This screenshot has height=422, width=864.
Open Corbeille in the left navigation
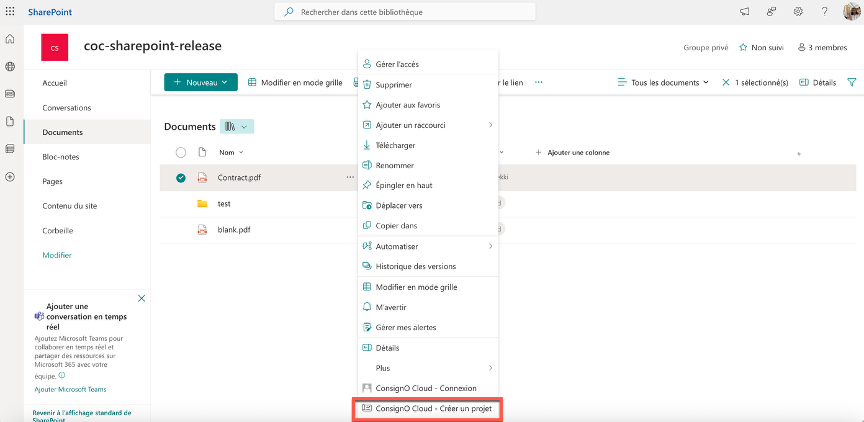pos(58,230)
